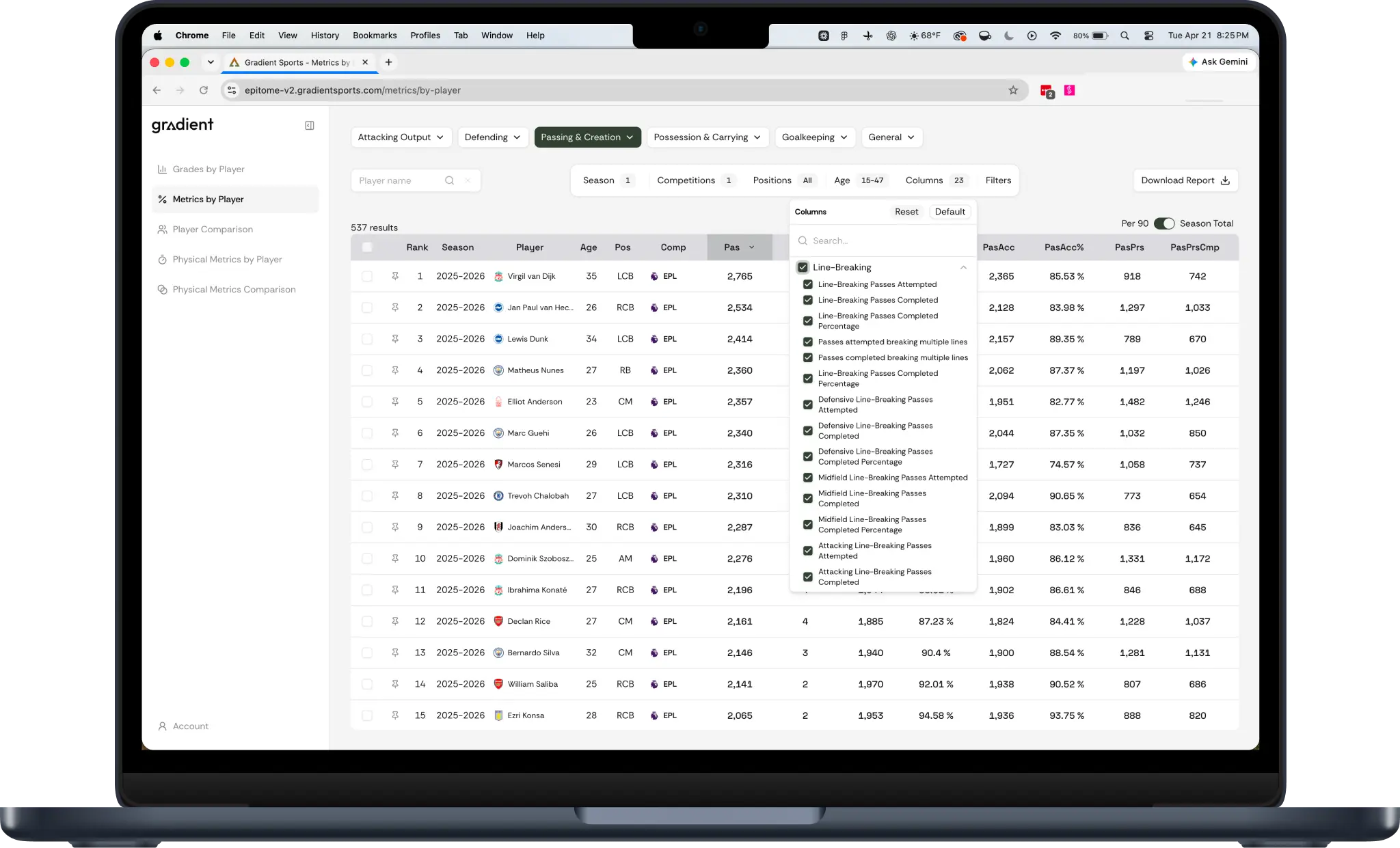Open Wi-Fi status in the menu bar
This screenshot has width=1400, height=848.
pos(1055,36)
